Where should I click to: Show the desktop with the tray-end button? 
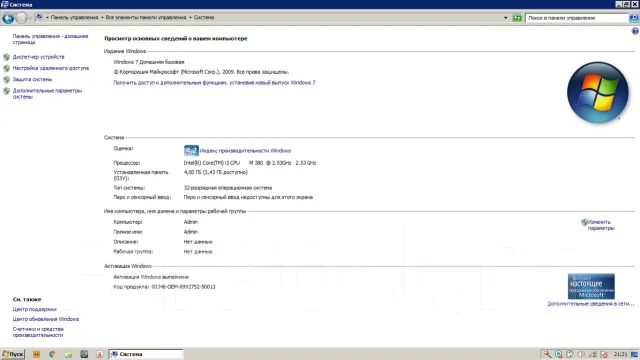click(634, 354)
